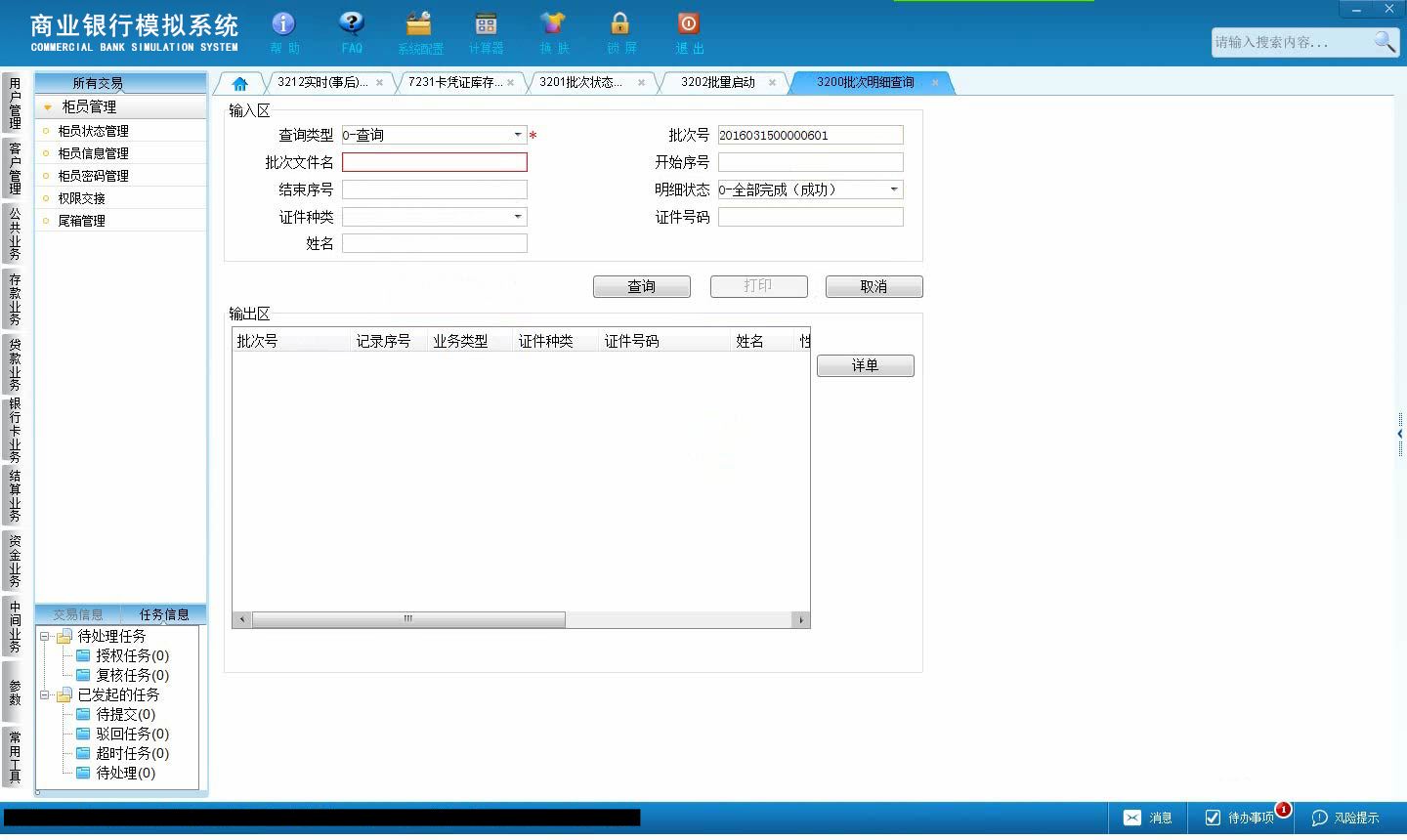
Task: Expand the right side panel arrow
Action: point(1400,434)
